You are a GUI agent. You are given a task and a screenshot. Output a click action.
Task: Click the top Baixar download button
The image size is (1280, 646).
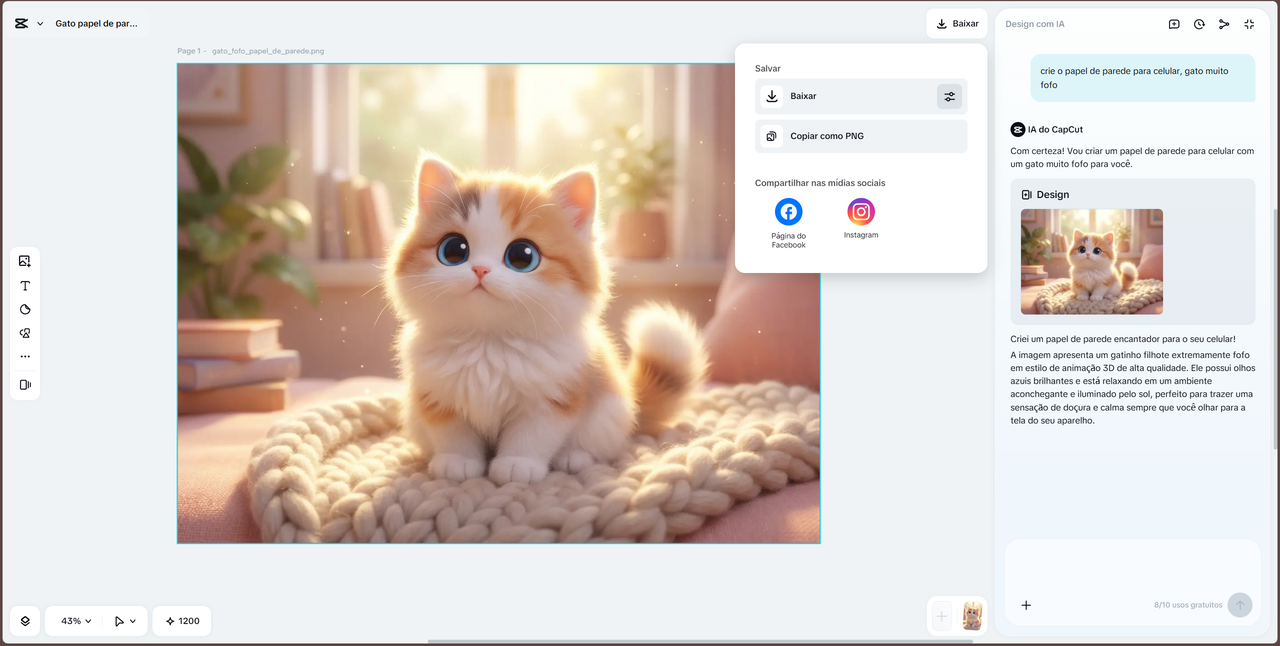click(x=957, y=23)
